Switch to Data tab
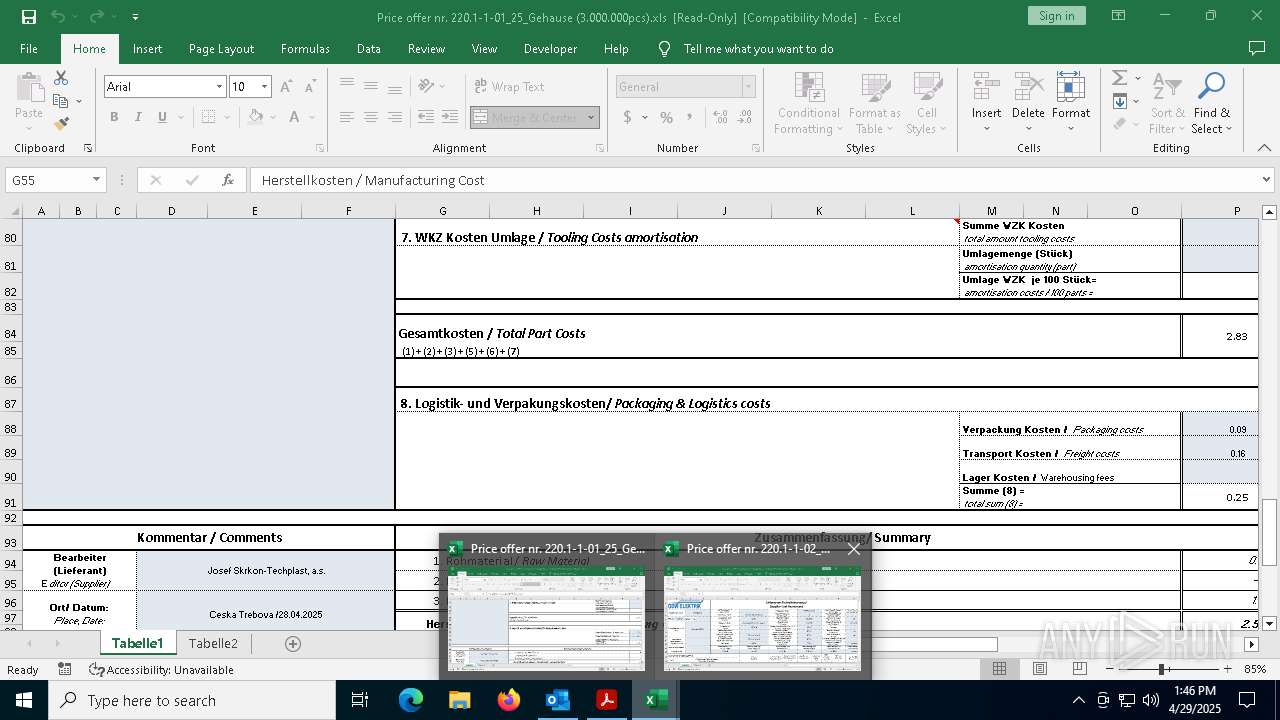The image size is (1280, 720). (368, 49)
